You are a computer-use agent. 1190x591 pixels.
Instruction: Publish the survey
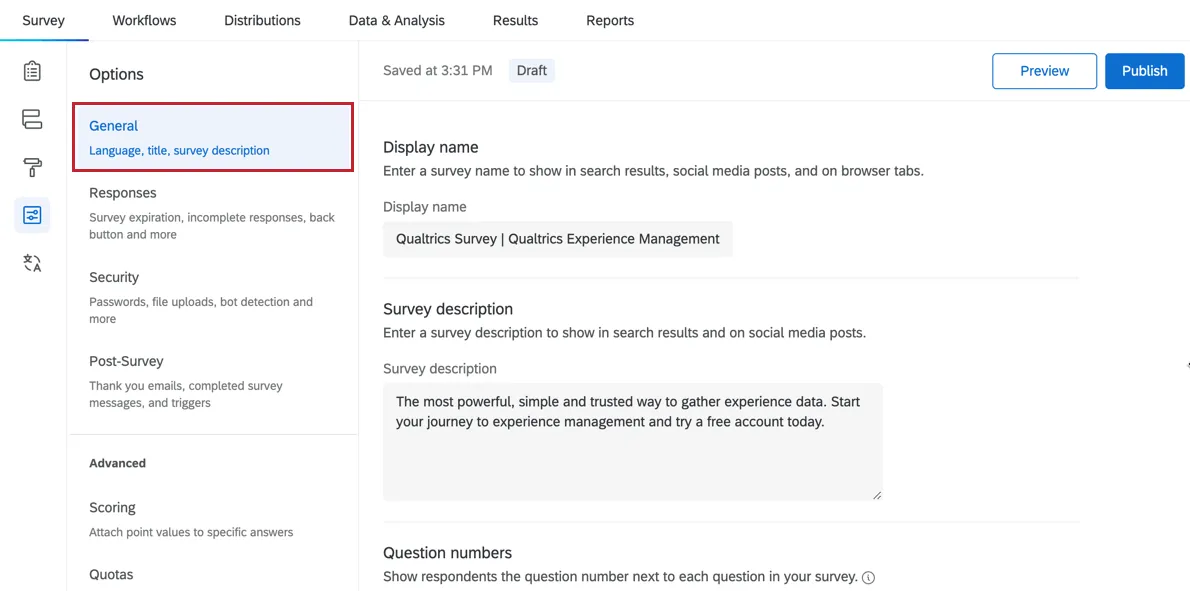pos(1144,71)
